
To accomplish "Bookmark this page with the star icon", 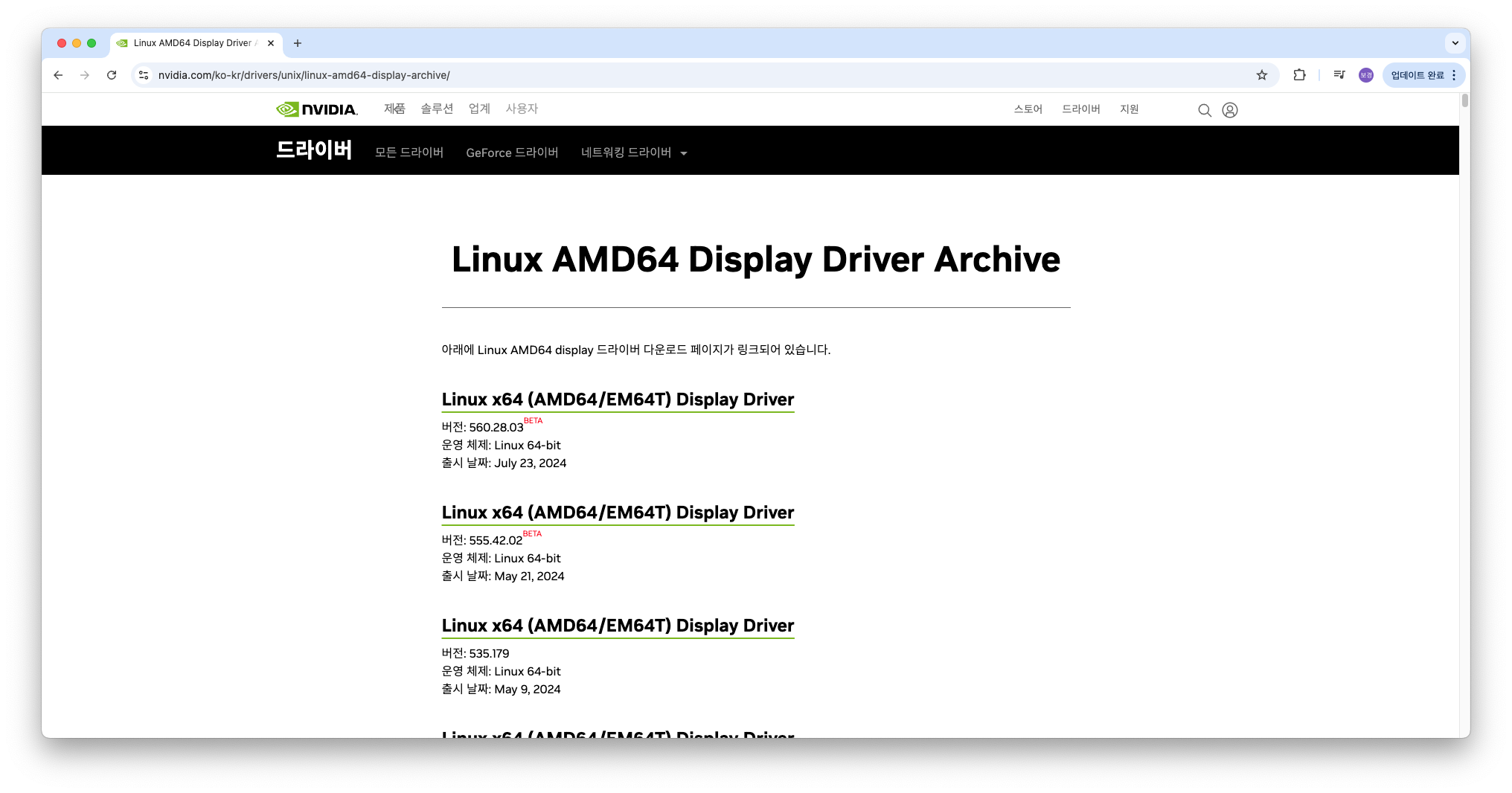I will 1262,75.
